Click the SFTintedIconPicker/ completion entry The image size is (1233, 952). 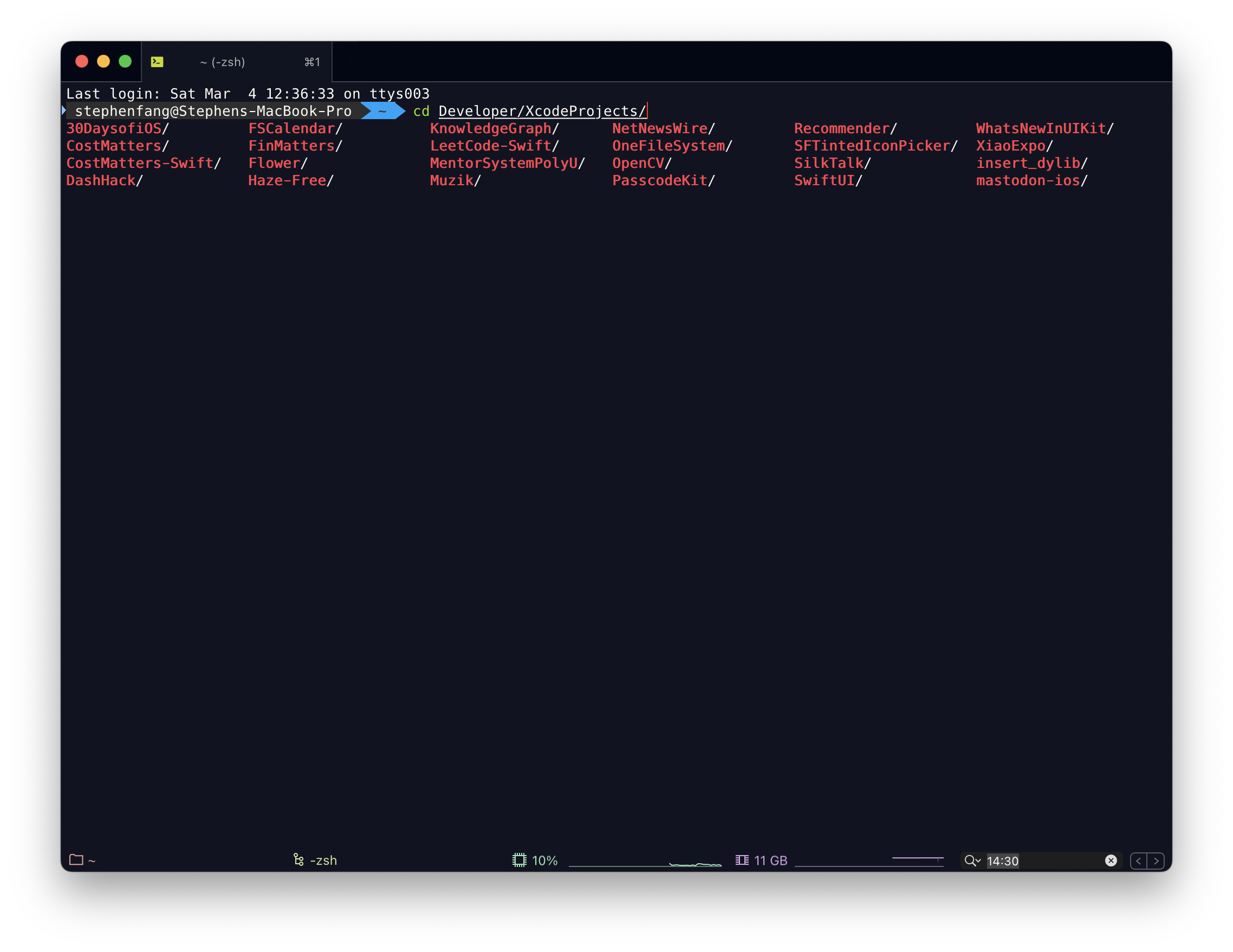click(x=876, y=146)
